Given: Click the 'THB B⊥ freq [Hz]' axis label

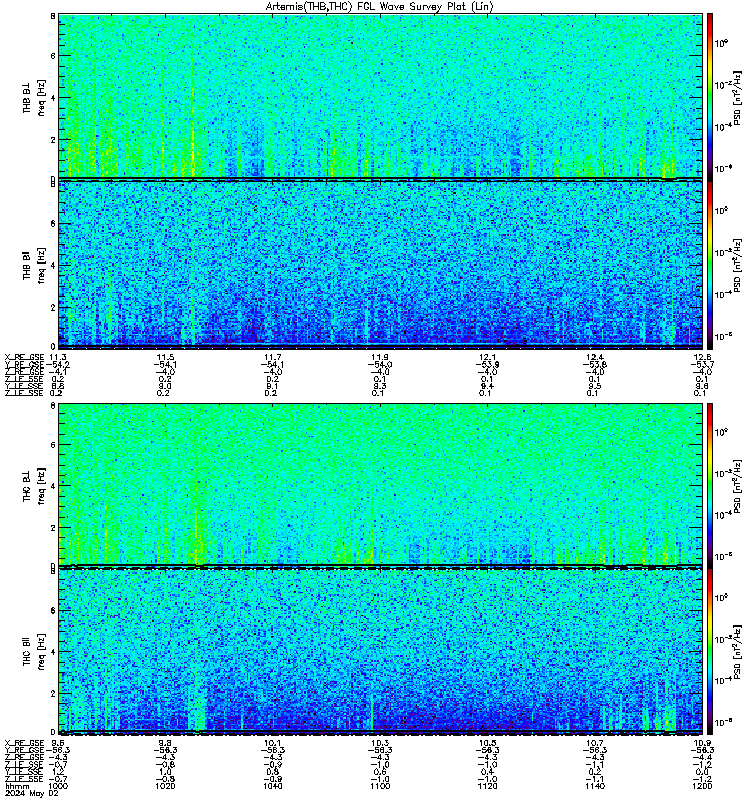Looking at the screenshot, I should tap(34, 97).
